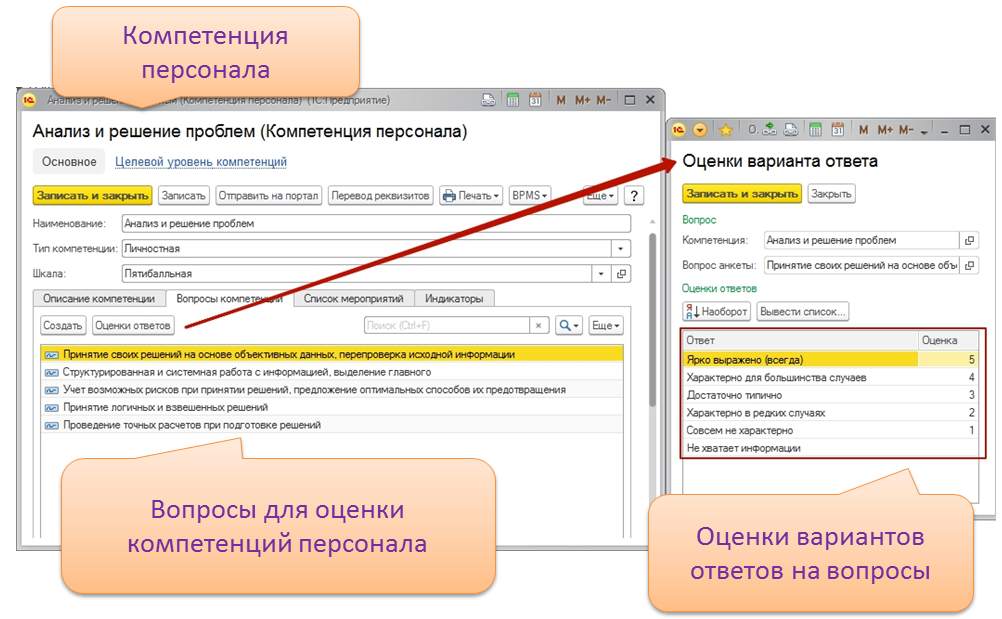
Task: Click Оценки ответов button
Action: tap(133, 326)
